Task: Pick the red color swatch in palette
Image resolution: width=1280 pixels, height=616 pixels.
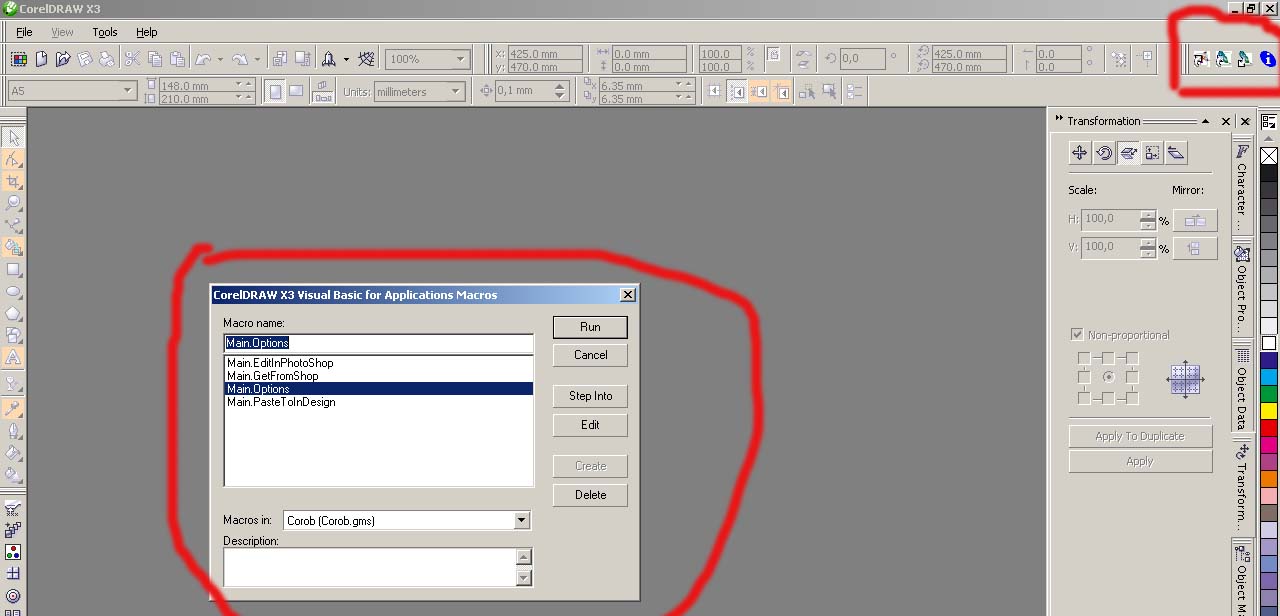Action: [x=1269, y=428]
